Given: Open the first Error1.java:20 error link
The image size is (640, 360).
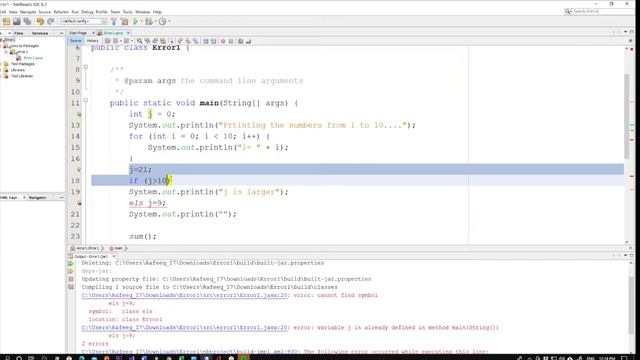Looking at the screenshot, I should [185, 295].
